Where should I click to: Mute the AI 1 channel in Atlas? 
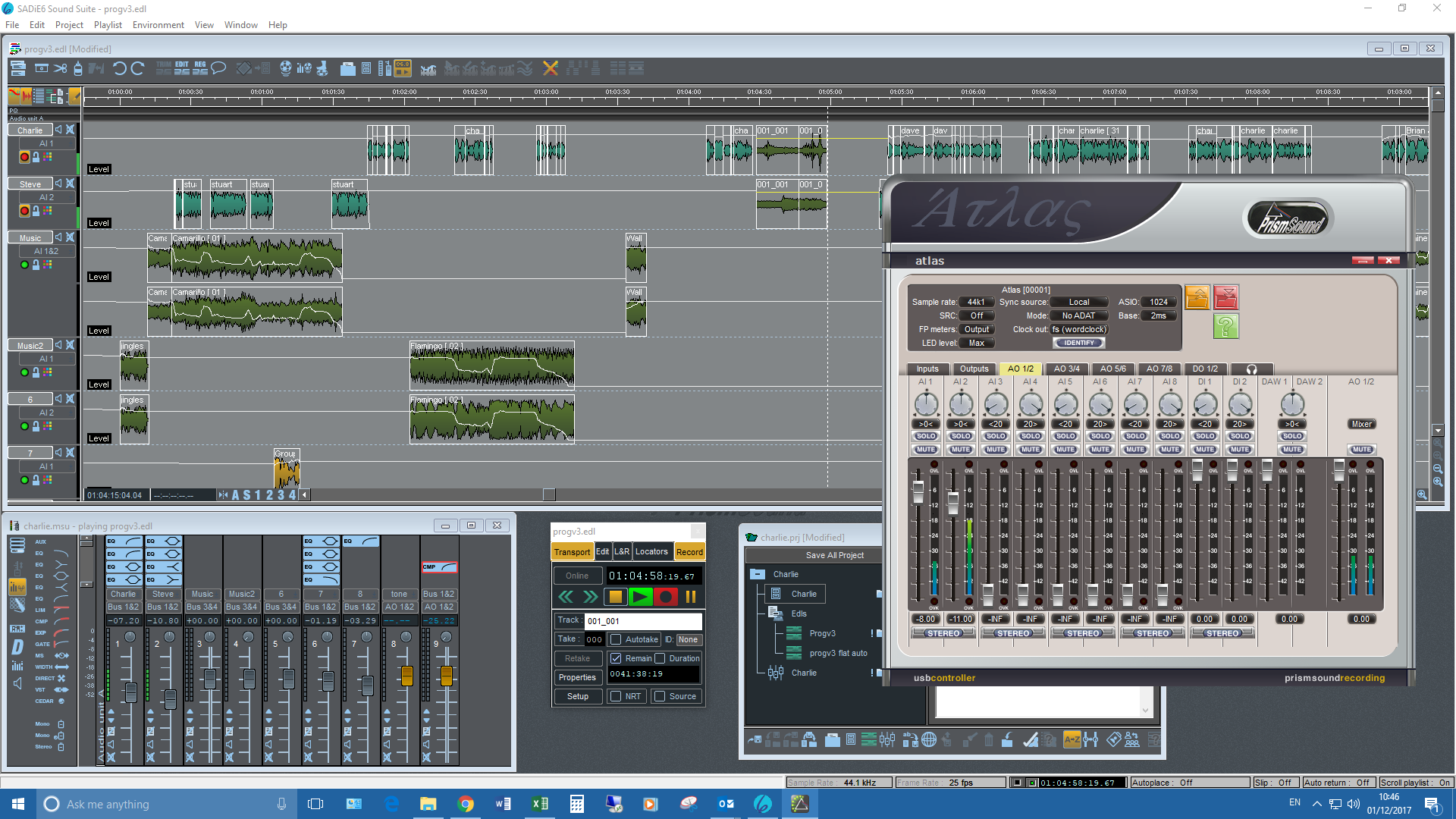pyautogui.click(x=926, y=449)
